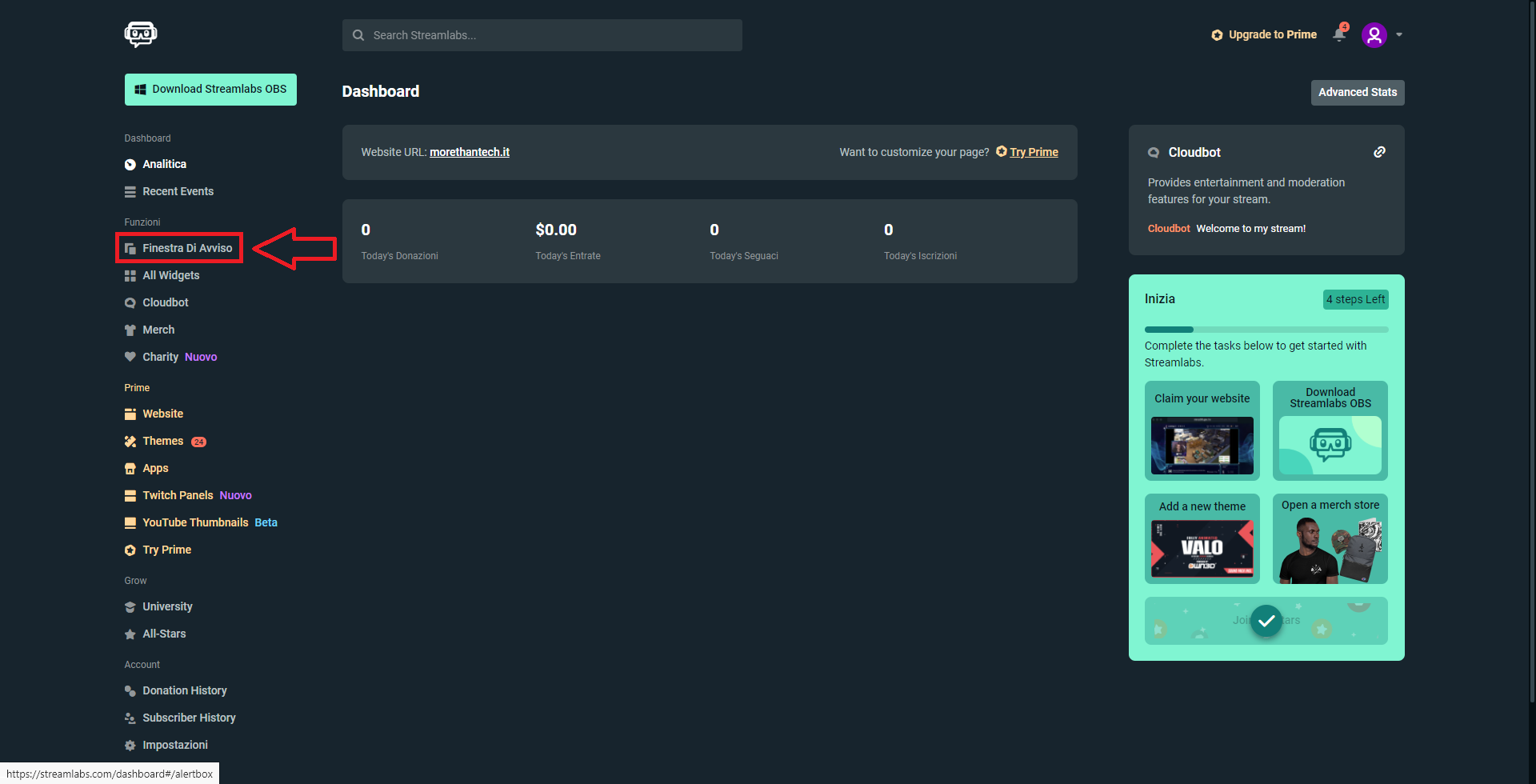Click the Today's Donazioni label
The width and height of the screenshot is (1536, 784).
[399, 256]
